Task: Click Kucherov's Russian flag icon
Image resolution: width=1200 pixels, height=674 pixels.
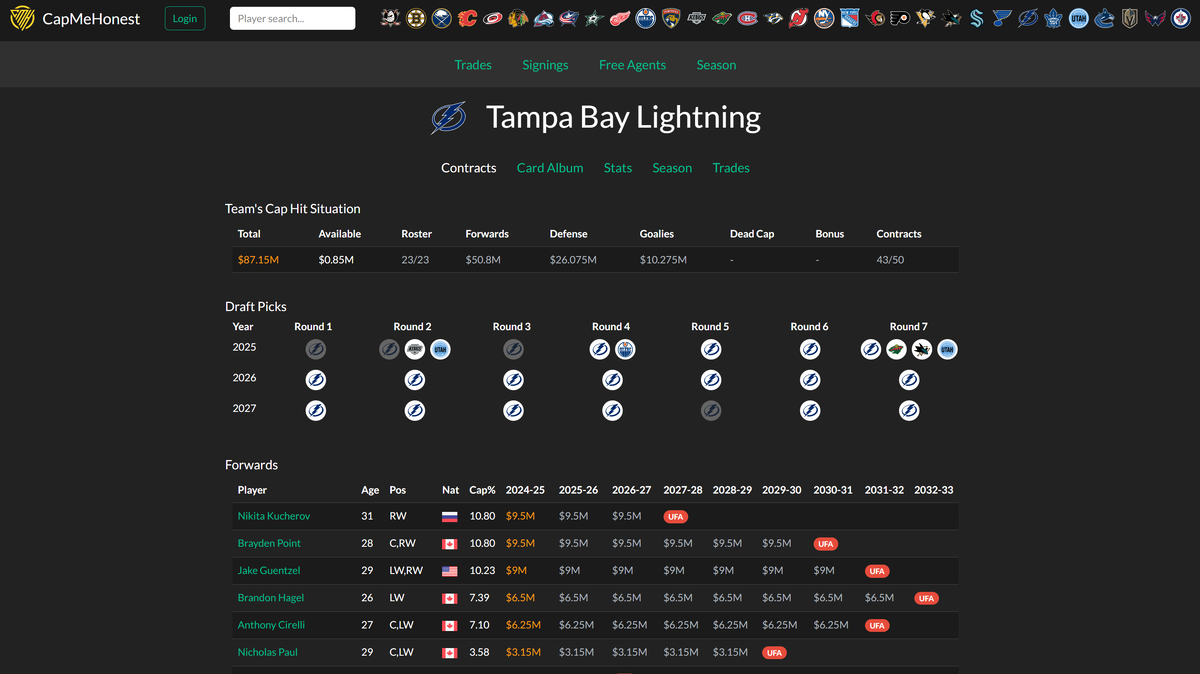Action: point(449,517)
